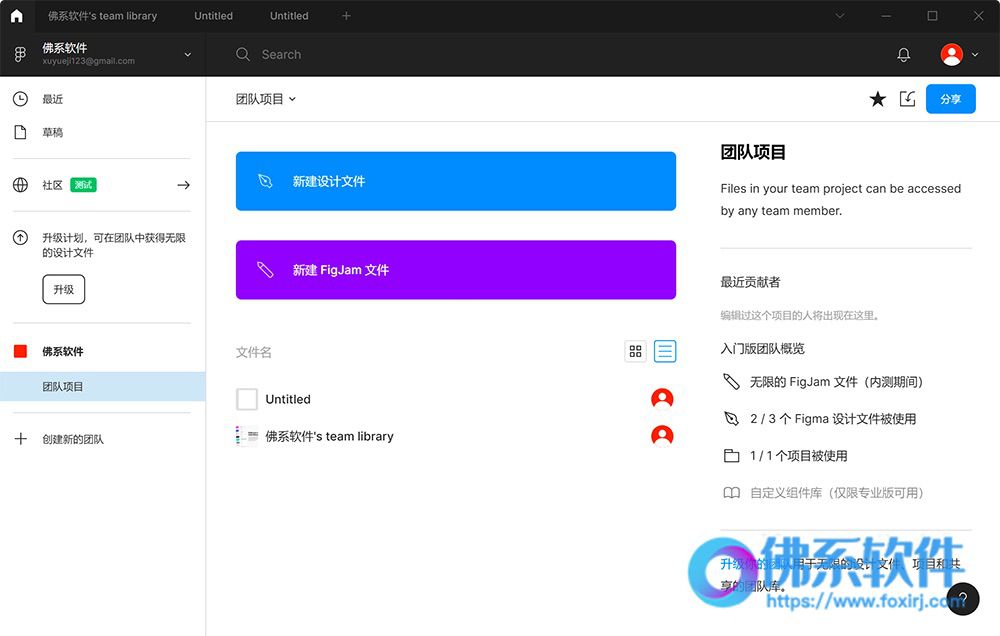
Task: Expand the 佛系软件 account switcher chevron
Action: click(187, 55)
